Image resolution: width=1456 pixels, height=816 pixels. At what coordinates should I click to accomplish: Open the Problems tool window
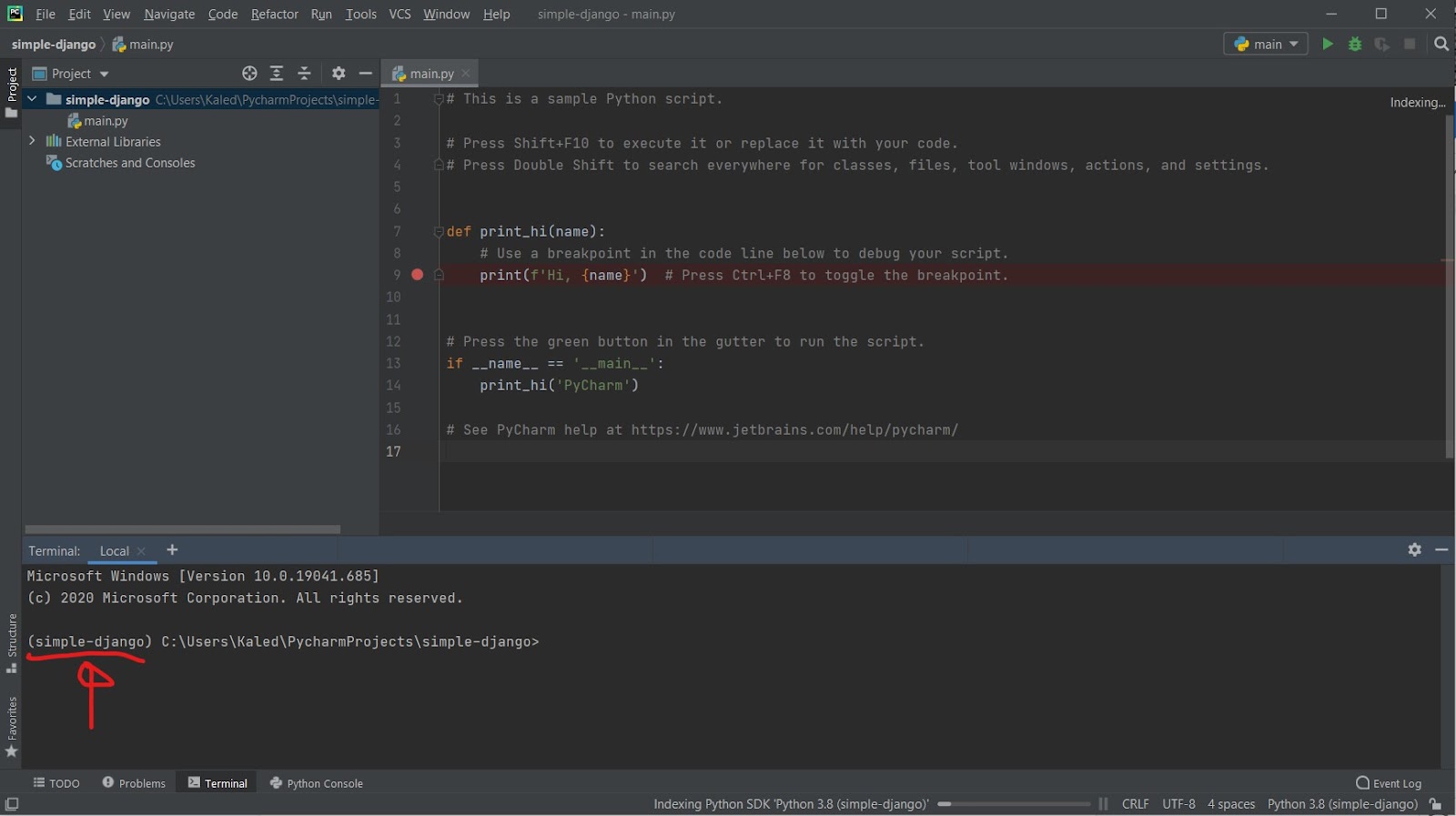point(134,783)
